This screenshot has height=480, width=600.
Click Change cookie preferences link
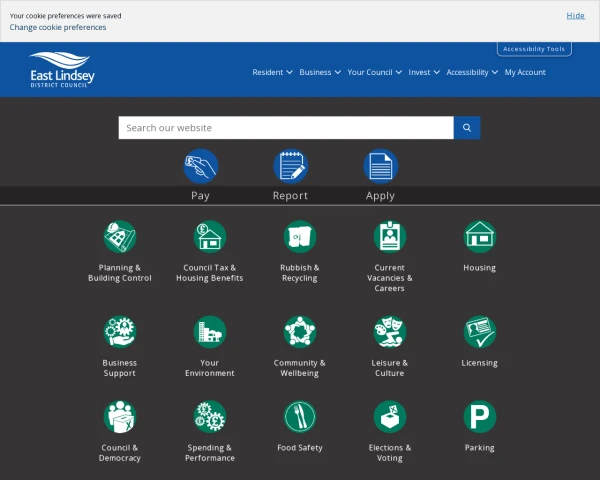click(58, 28)
